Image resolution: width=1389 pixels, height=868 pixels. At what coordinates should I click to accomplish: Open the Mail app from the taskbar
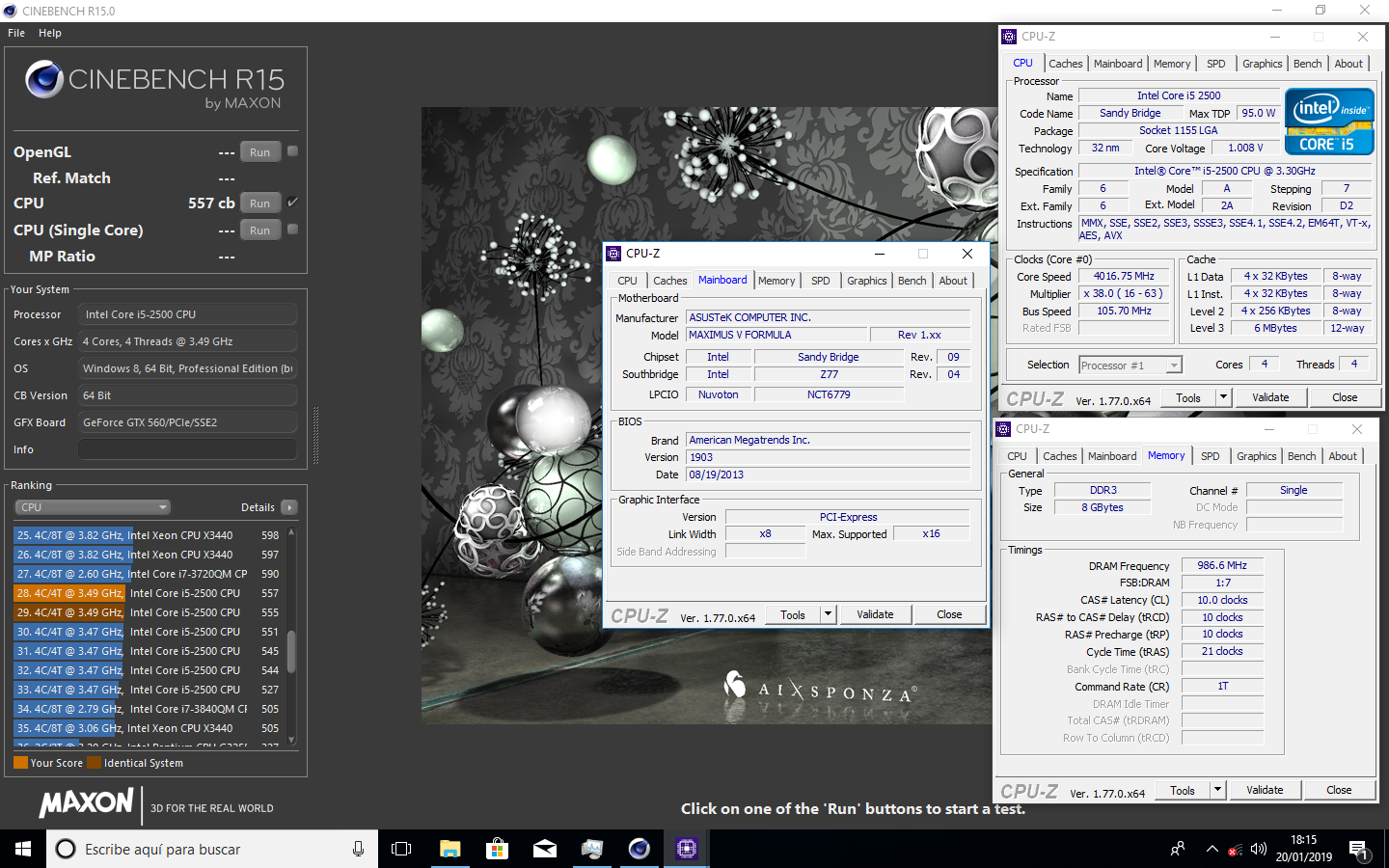tap(544, 849)
